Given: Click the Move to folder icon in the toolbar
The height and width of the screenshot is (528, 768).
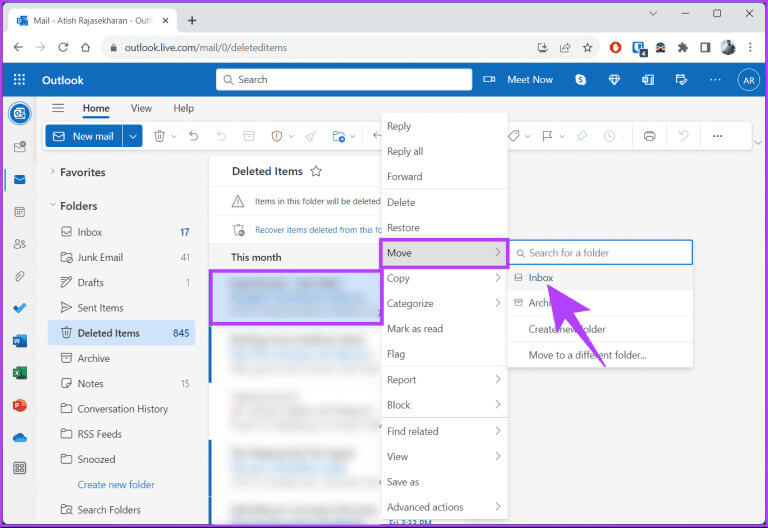Looking at the screenshot, I should point(338,136).
